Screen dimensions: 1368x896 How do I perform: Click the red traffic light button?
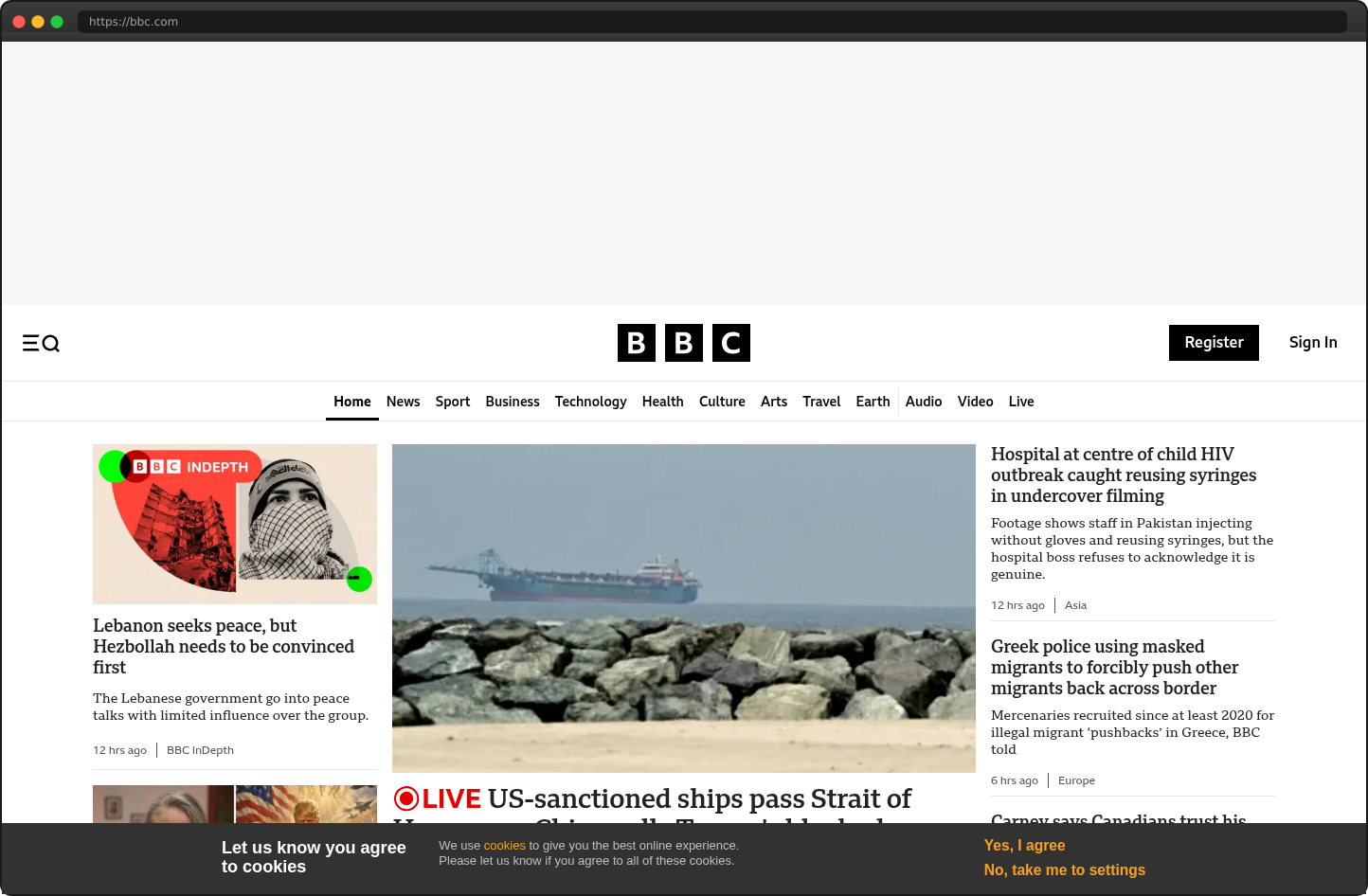click(19, 21)
